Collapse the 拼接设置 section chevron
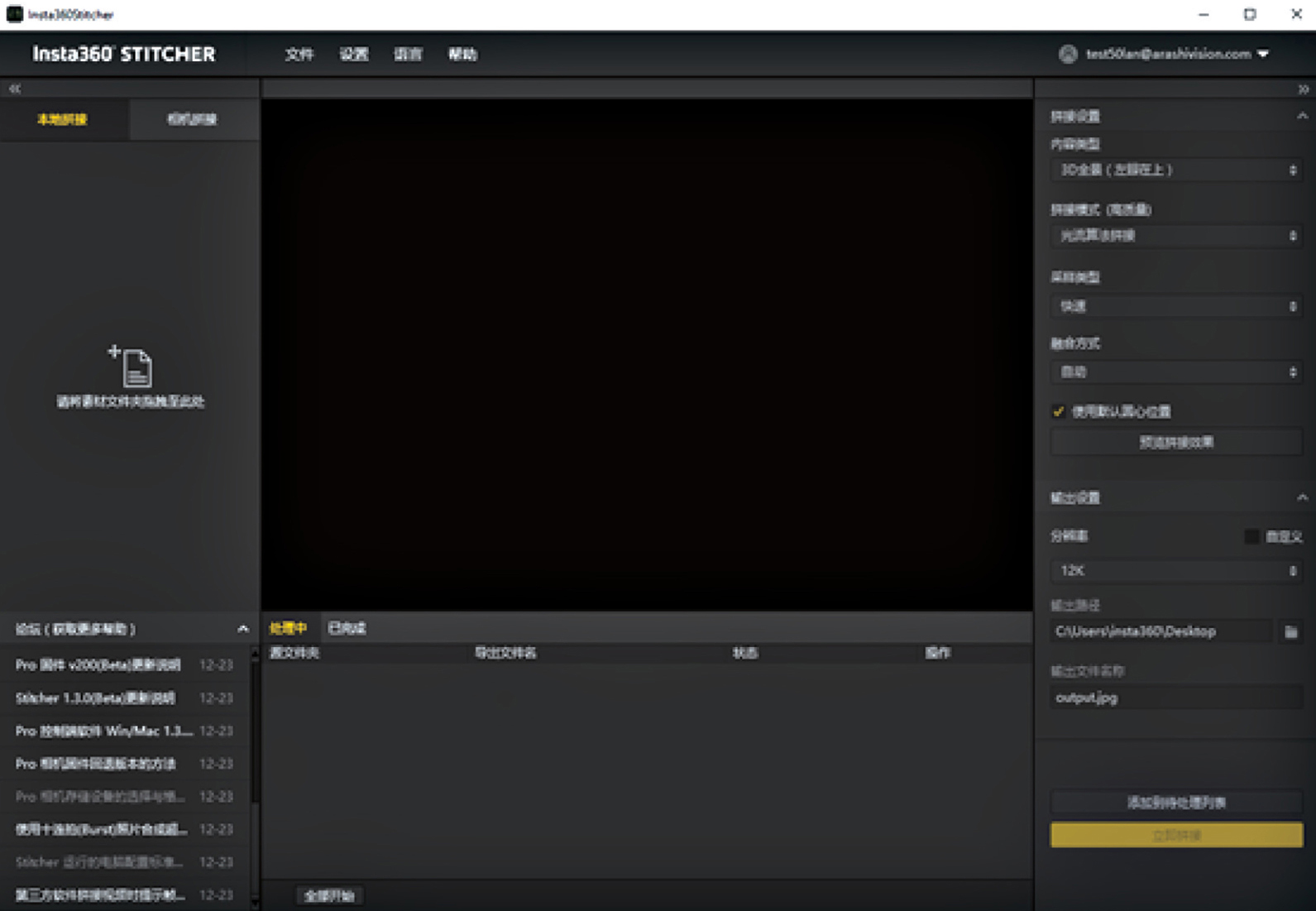The image size is (1316, 911). pyautogui.click(x=1302, y=117)
